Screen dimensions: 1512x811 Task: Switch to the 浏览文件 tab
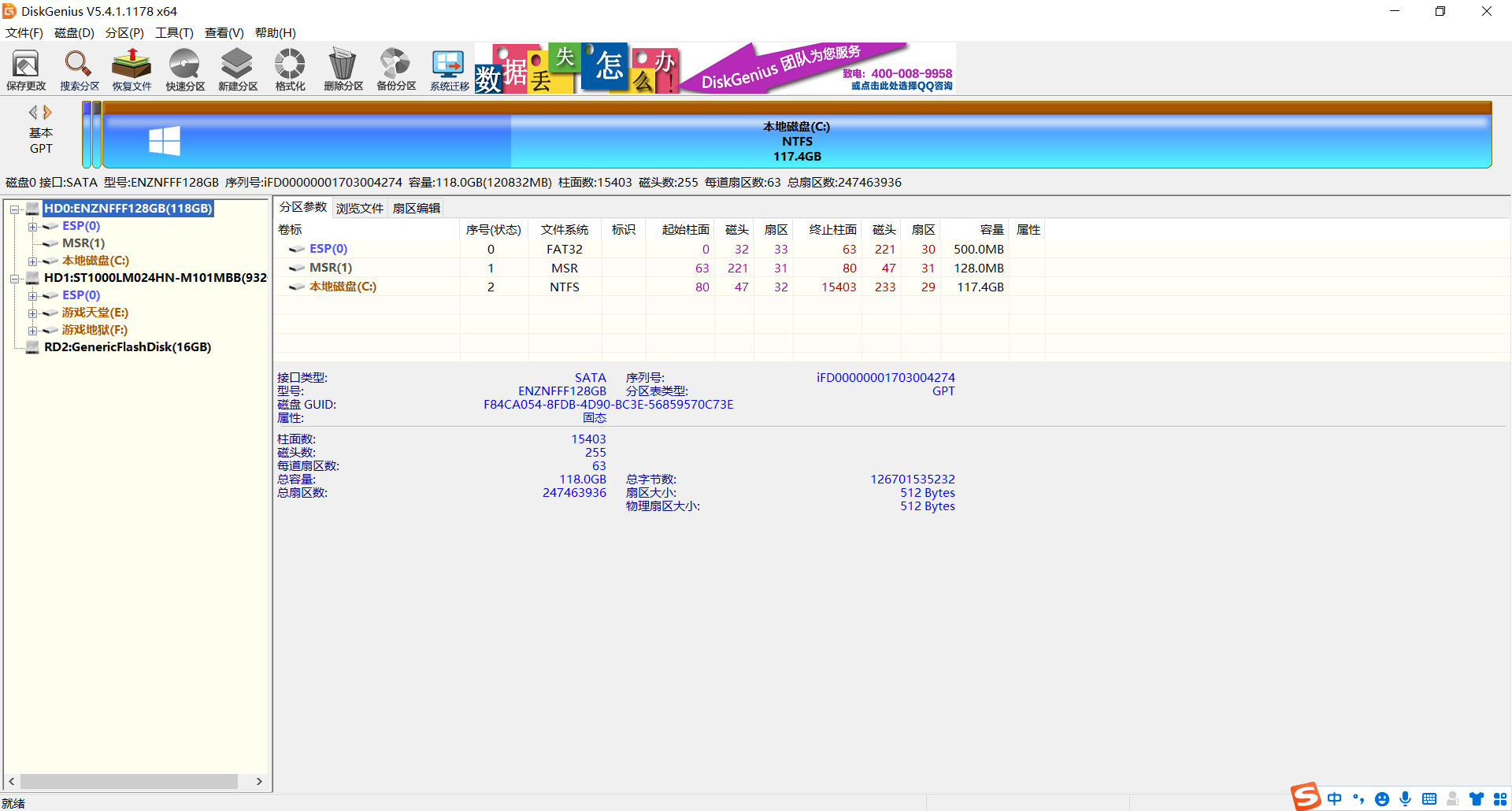point(360,209)
